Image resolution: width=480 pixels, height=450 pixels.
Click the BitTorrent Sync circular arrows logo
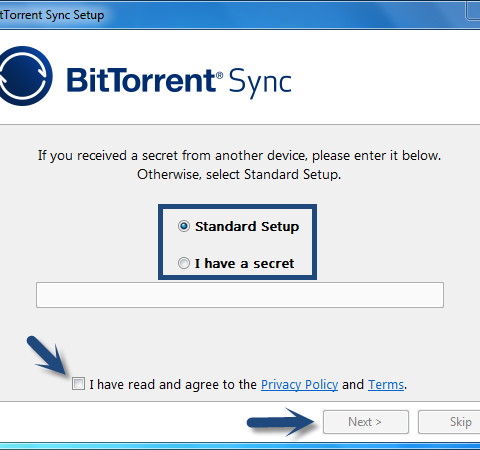coord(25,76)
